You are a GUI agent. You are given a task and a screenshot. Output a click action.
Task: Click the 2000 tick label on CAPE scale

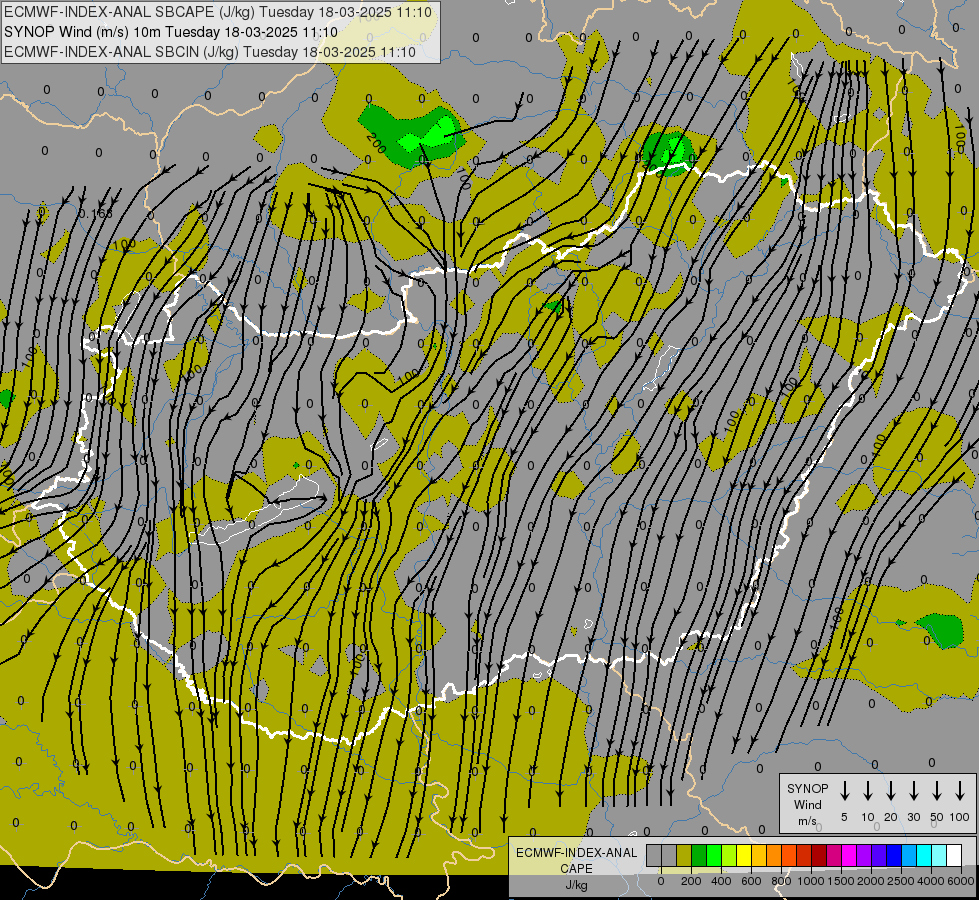[871, 881]
